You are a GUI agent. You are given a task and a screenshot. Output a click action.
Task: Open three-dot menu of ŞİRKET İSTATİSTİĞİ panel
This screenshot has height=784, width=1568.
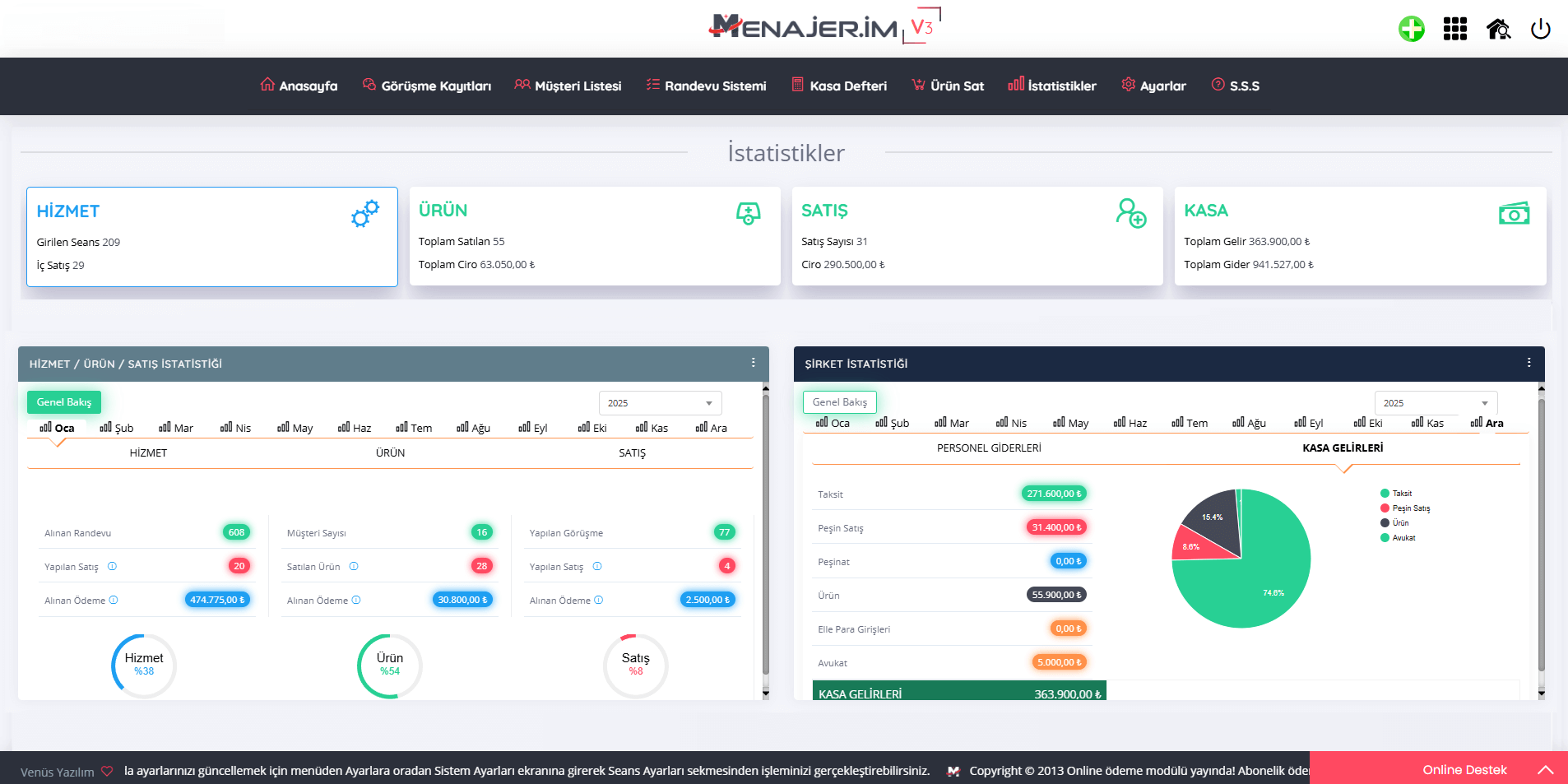pos(1529,363)
